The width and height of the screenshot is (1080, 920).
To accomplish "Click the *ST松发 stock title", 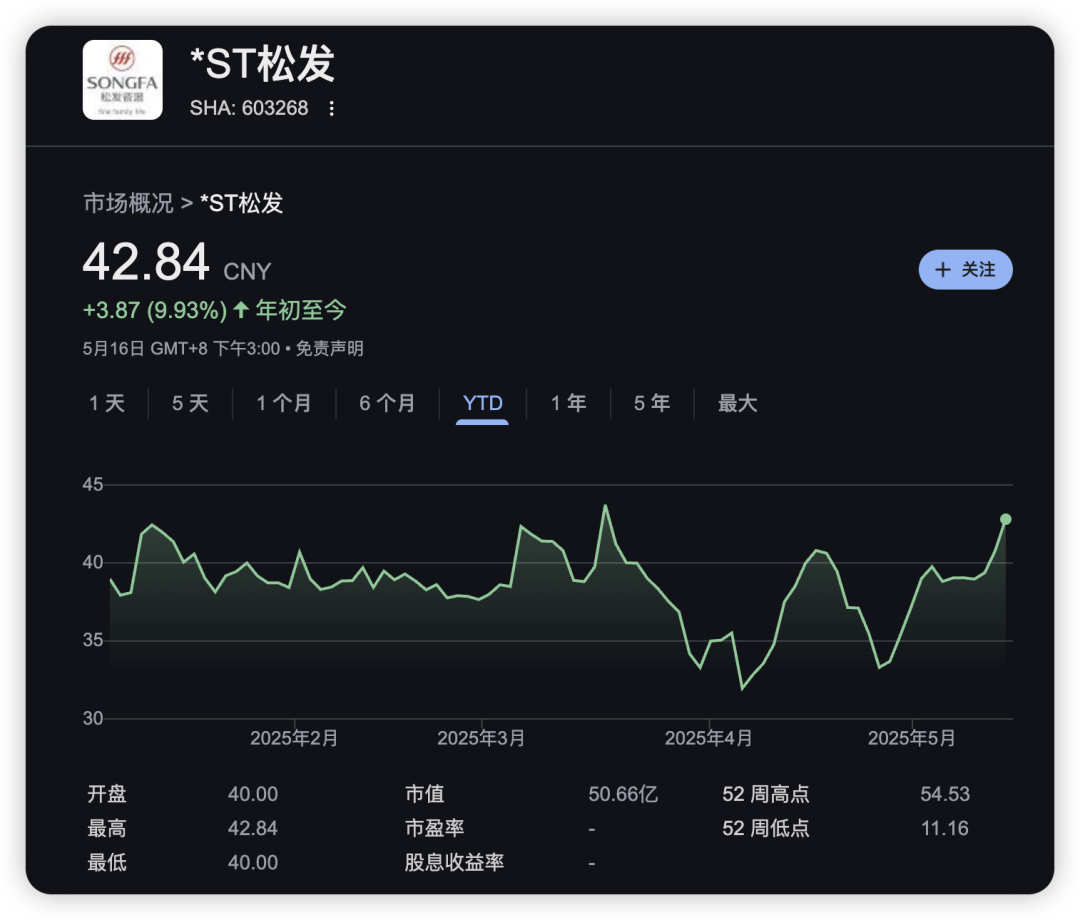I will coord(262,64).
